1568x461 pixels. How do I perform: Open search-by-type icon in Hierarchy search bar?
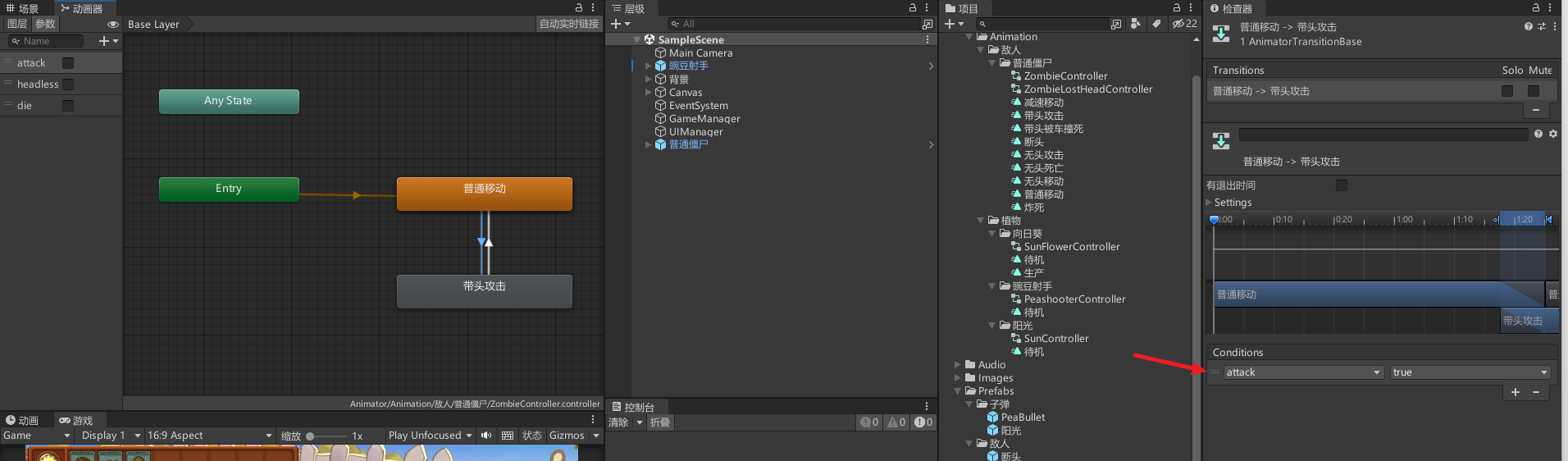[928, 24]
